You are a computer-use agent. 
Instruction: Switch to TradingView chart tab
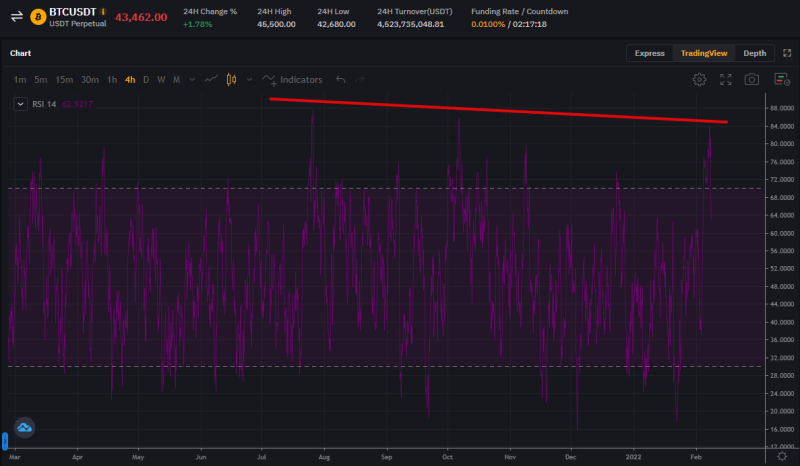click(704, 53)
